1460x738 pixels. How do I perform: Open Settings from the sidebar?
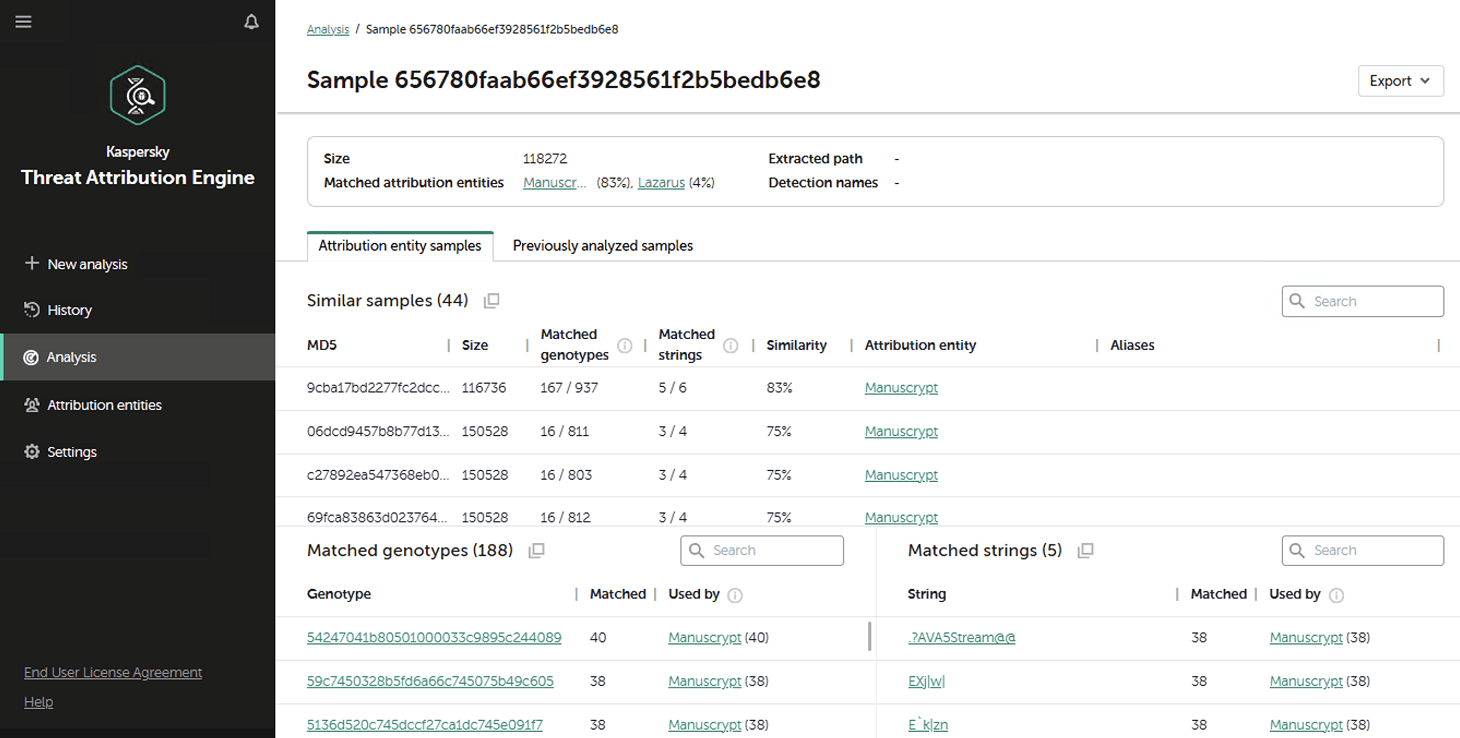pos(72,452)
